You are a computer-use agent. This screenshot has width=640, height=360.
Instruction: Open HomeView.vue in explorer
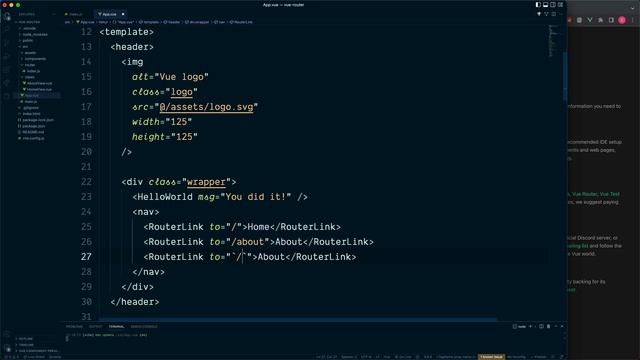pos(39,89)
